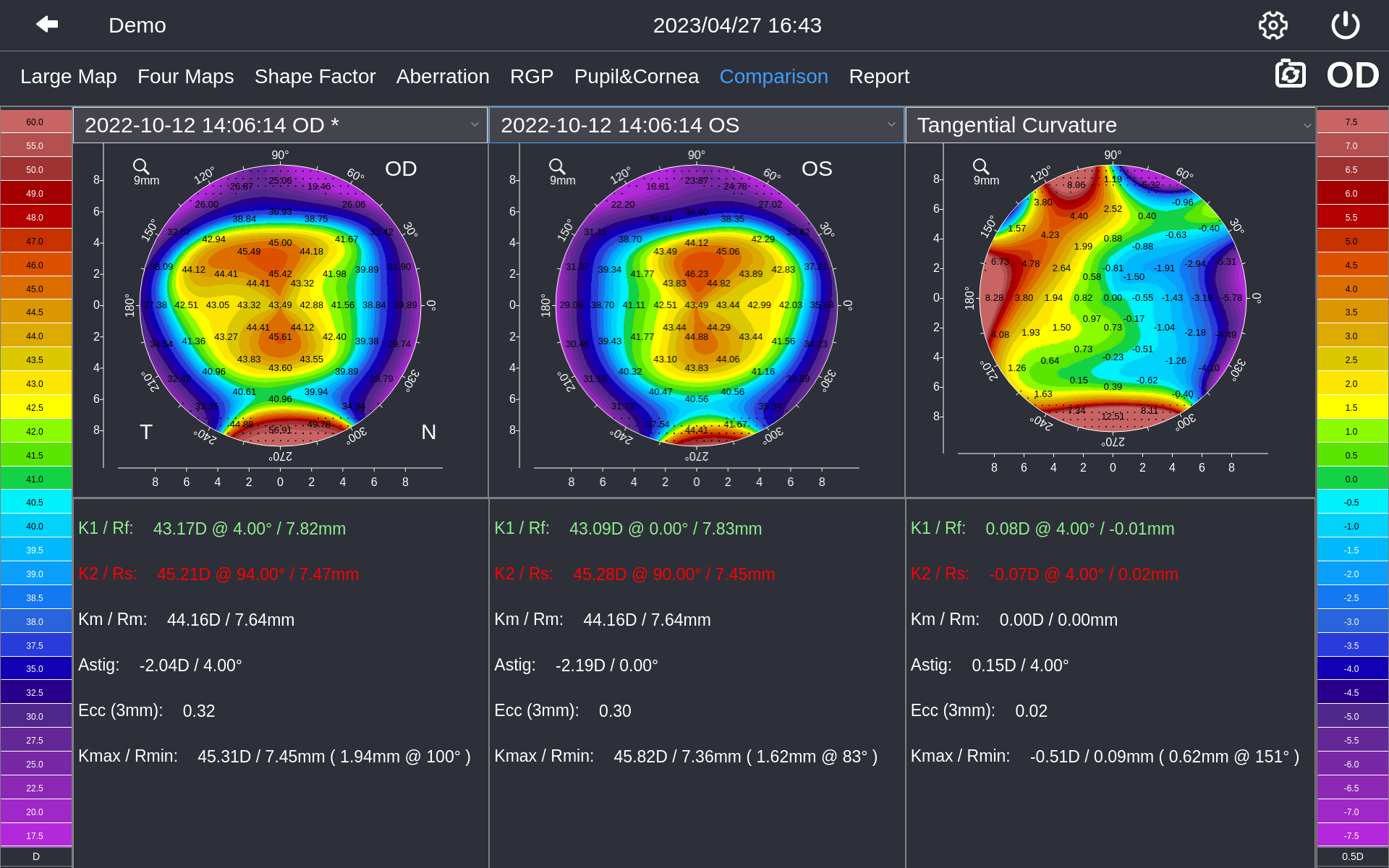The width and height of the screenshot is (1389, 868).
Task: Click OD Astig value -2.04D / 4.00°
Action: [x=190, y=665]
